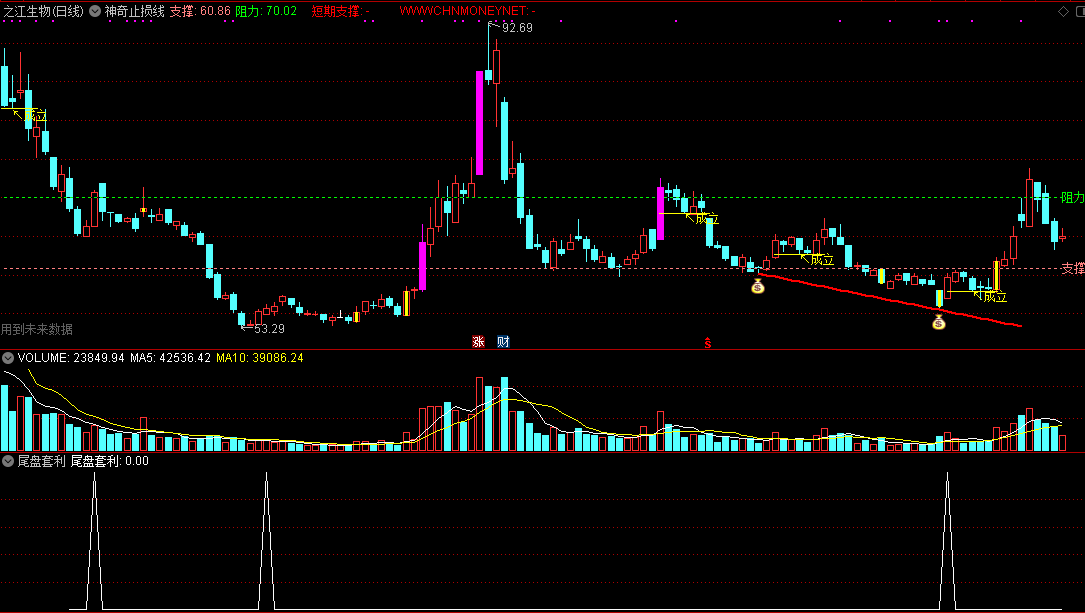Click the blue 财 marker icon
This screenshot has height=613, width=1085.
503,341
